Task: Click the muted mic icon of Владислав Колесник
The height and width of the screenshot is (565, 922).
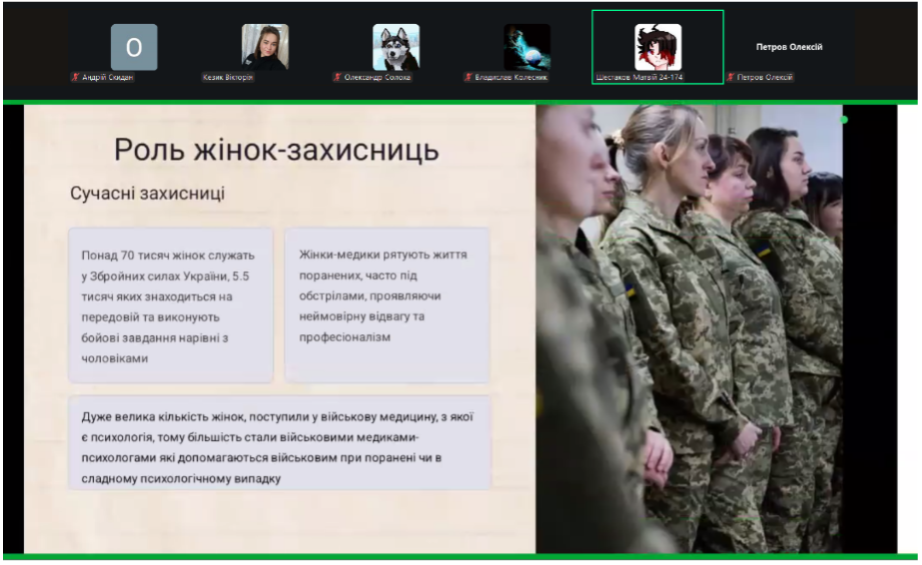Action: (x=469, y=77)
